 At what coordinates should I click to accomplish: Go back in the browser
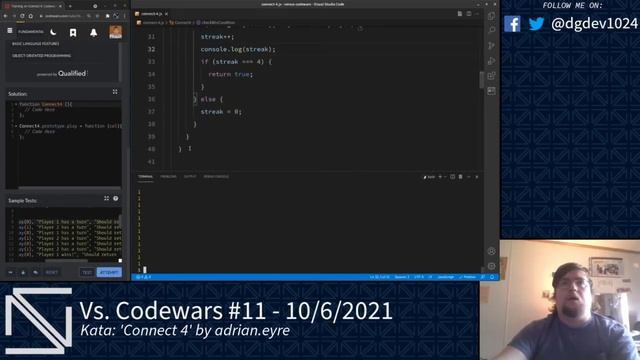pyautogui.click(x=5, y=16)
